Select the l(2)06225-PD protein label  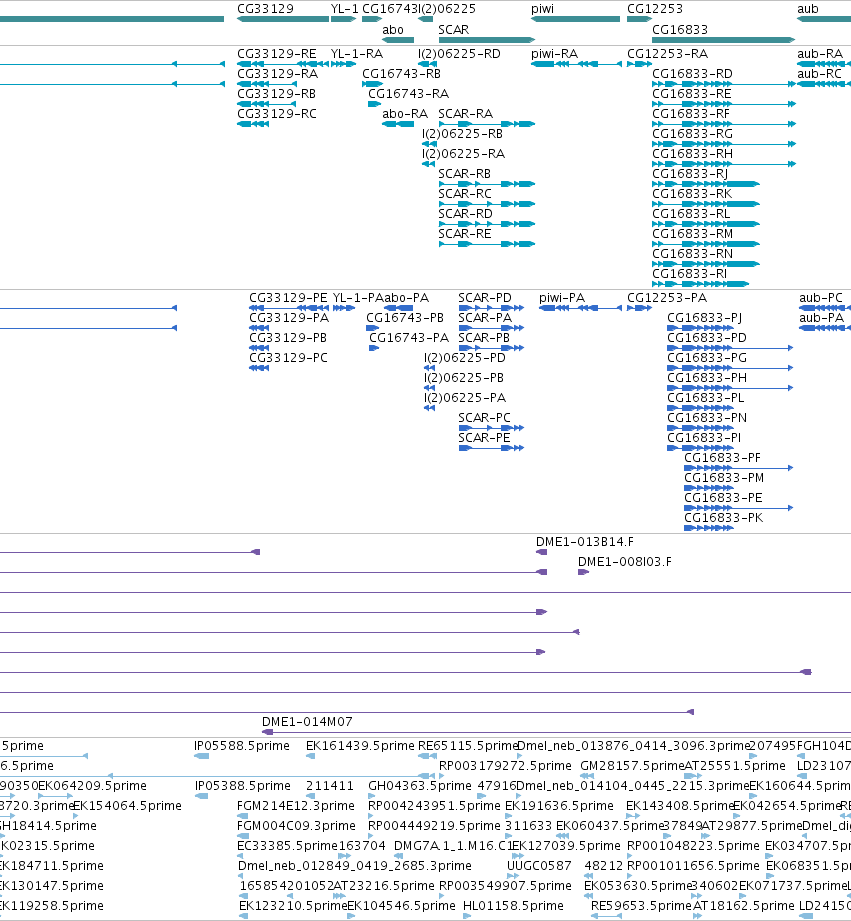pyautogui.click(x=465, y=358)
